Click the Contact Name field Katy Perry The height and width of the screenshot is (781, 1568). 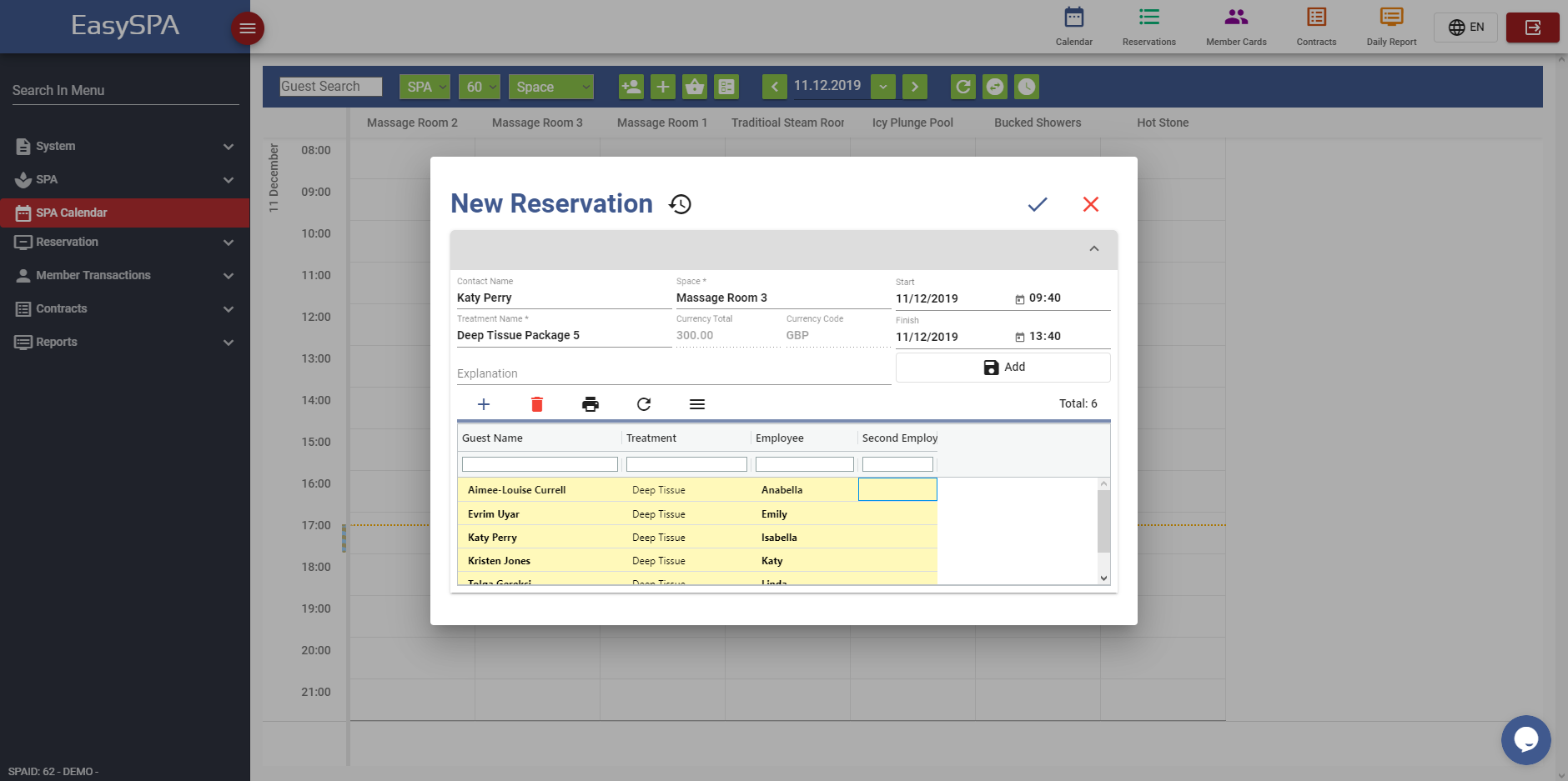pyautogui.click(x=564, y=298)
